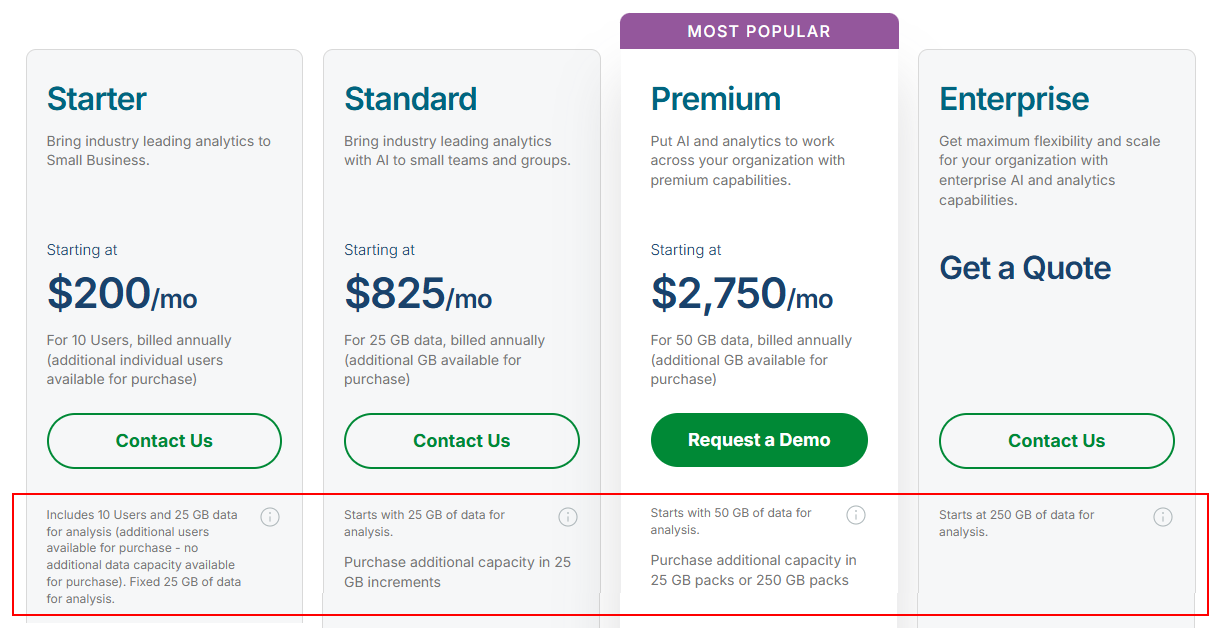This screenshot has height=637, width=1218.
Task: Click the Premium plan heading
Action: (x=716, y=98)
